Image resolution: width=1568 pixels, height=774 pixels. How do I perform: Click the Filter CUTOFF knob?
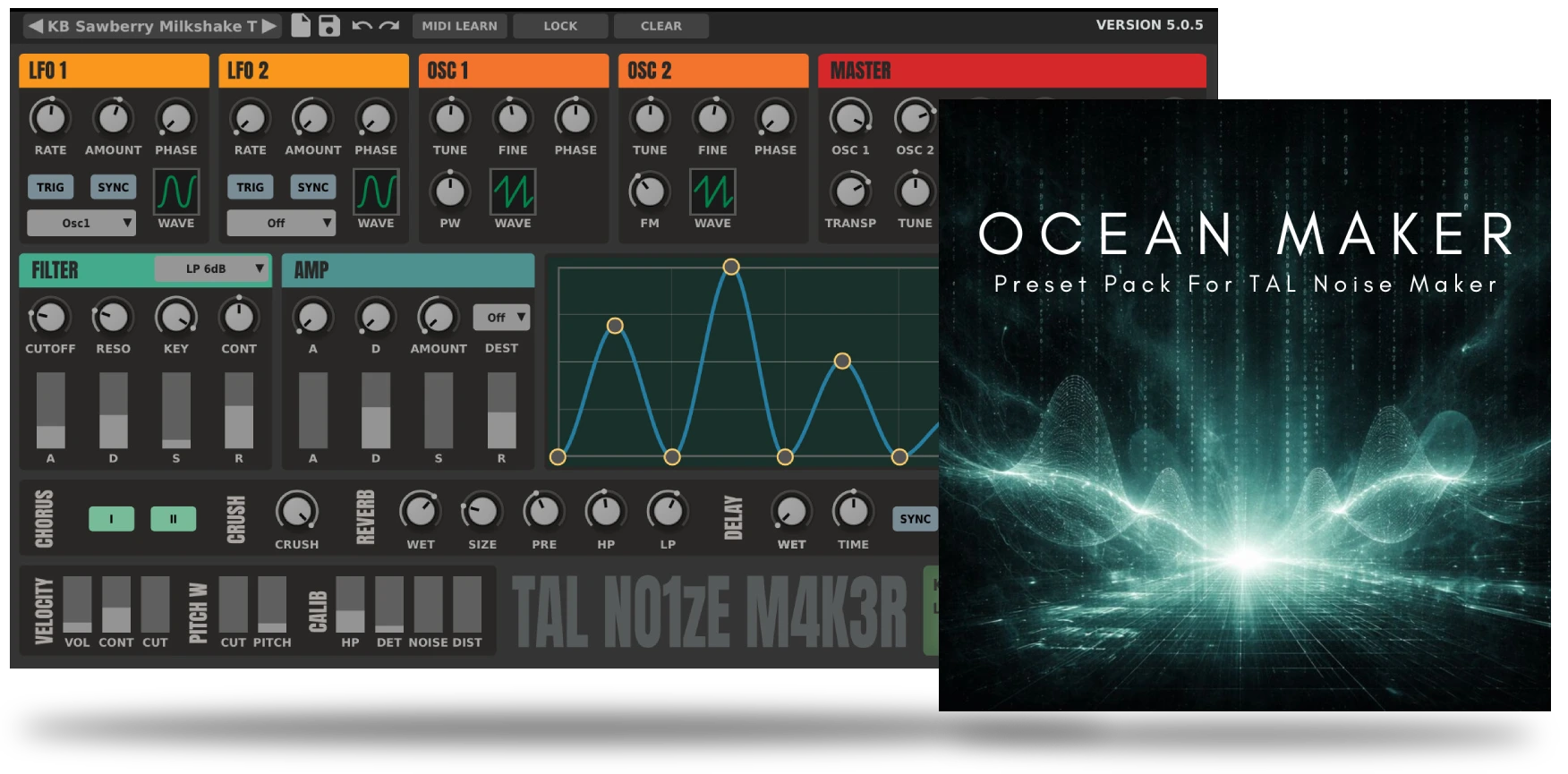(50, 316)
